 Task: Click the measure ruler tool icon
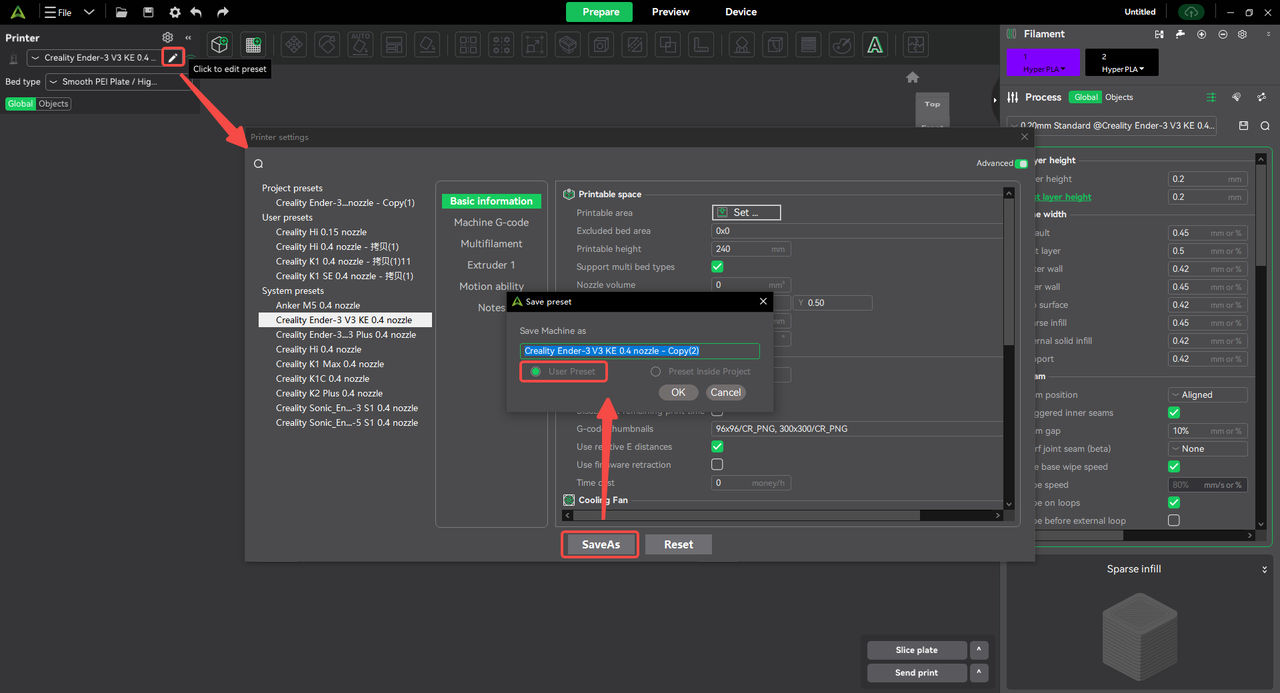pos(703,45)
